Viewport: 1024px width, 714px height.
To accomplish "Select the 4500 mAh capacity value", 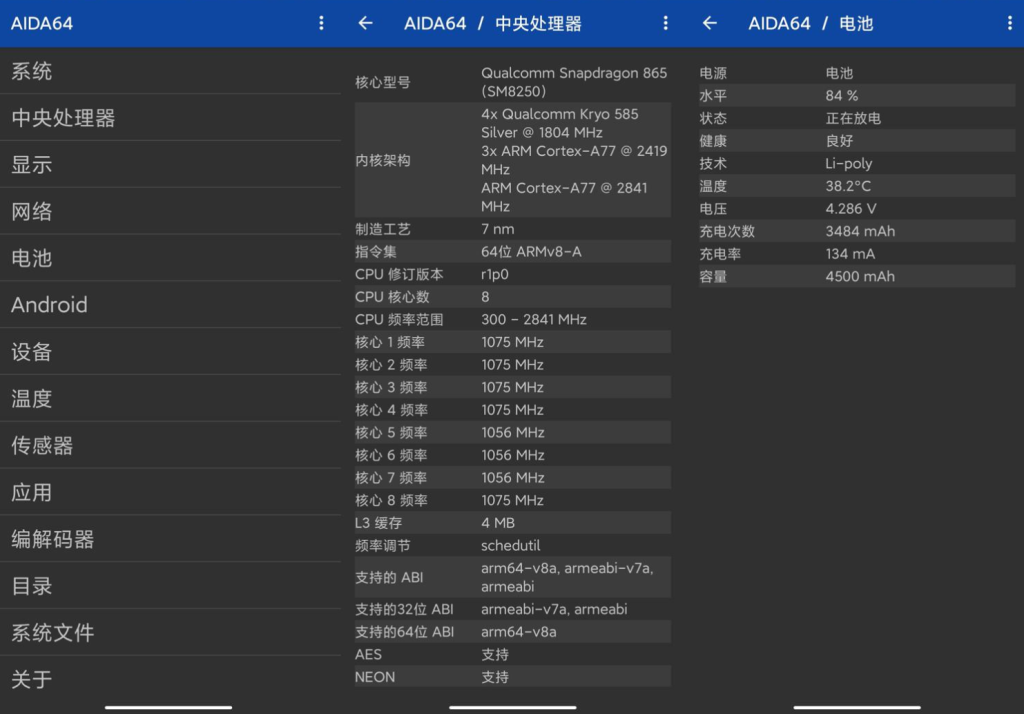I will point(860,276).
